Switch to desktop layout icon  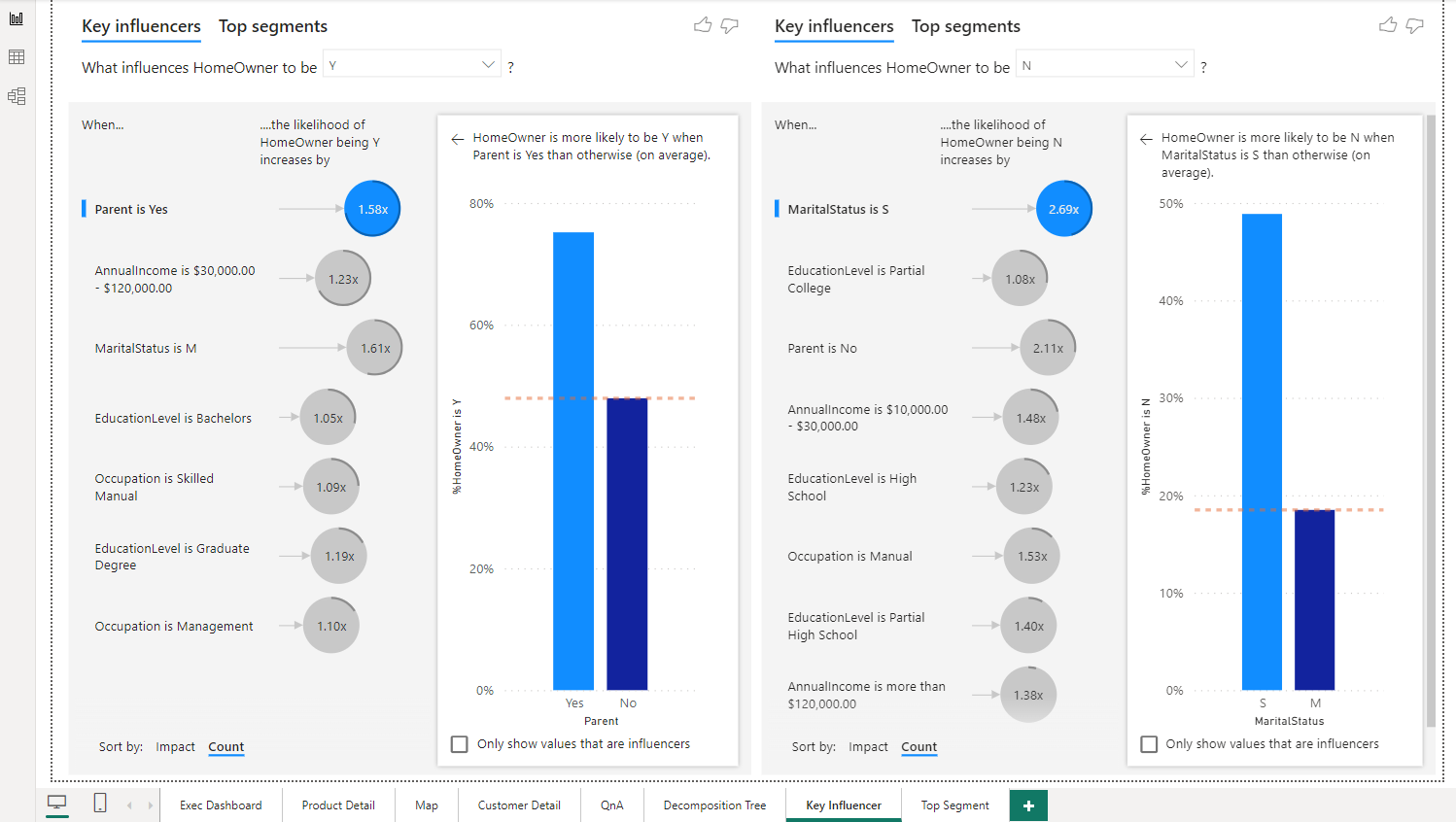pyautogui.click(x=57, y=803)
